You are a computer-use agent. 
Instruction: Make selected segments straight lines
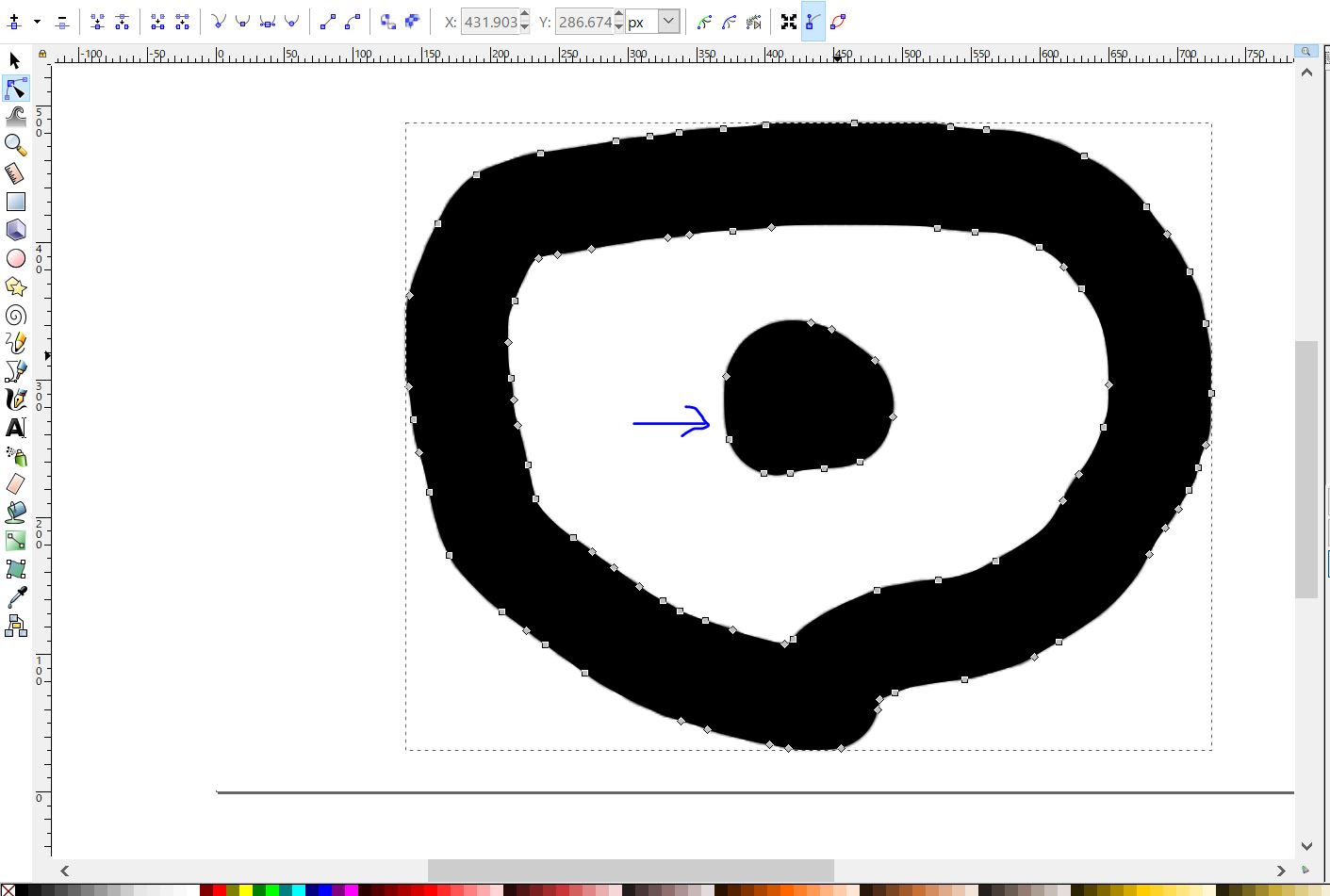coord(327,22)
